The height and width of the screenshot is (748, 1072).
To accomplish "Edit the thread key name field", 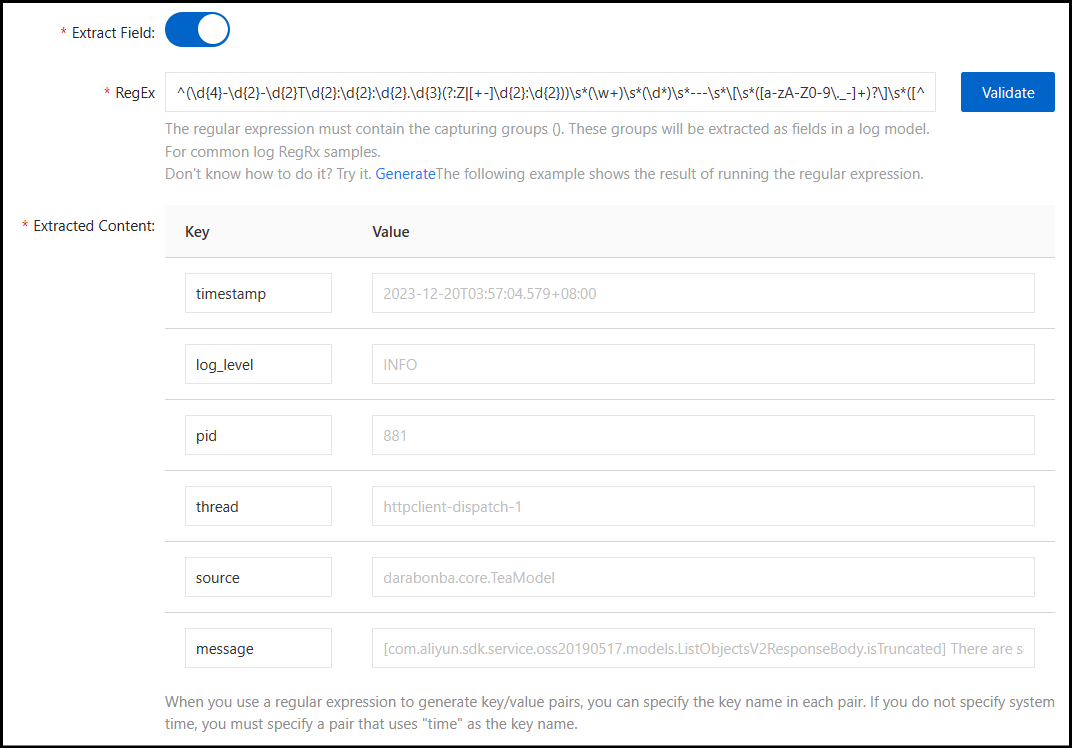I will pos(258,507).
